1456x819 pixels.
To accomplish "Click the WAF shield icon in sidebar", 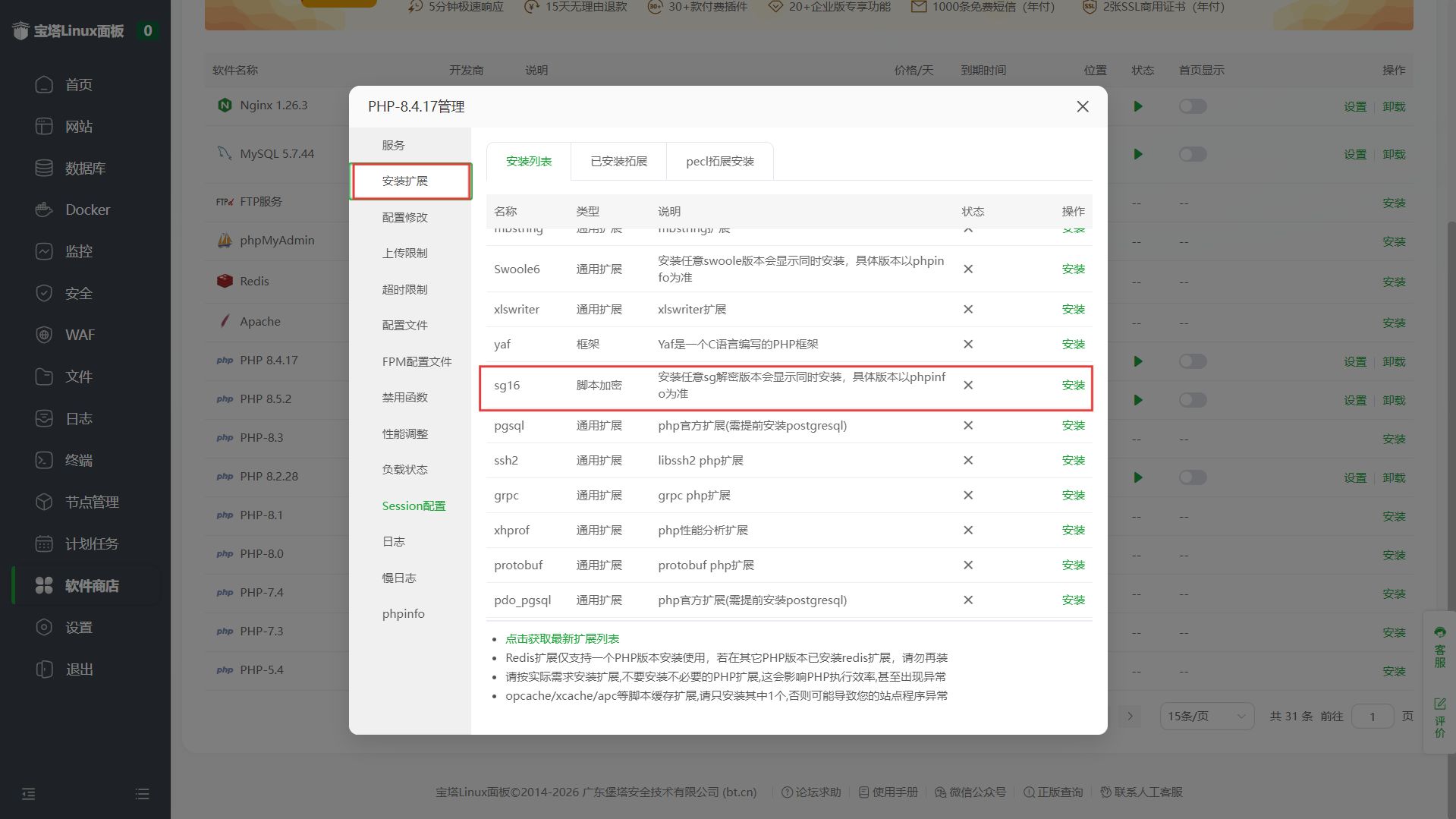I will point(44,335).
